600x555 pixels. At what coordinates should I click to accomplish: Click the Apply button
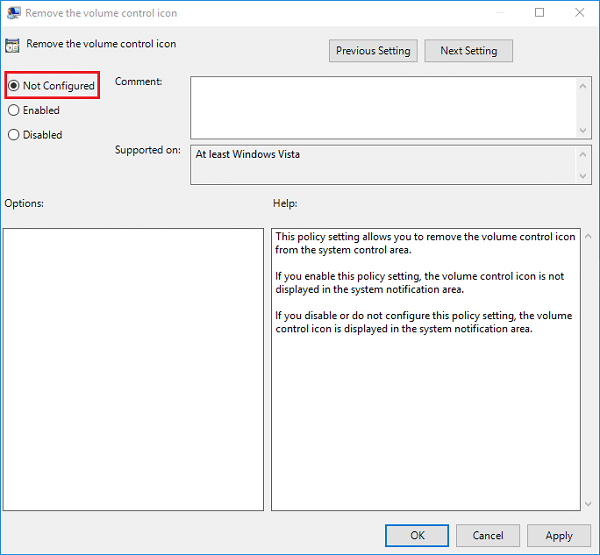coord(559,535)
